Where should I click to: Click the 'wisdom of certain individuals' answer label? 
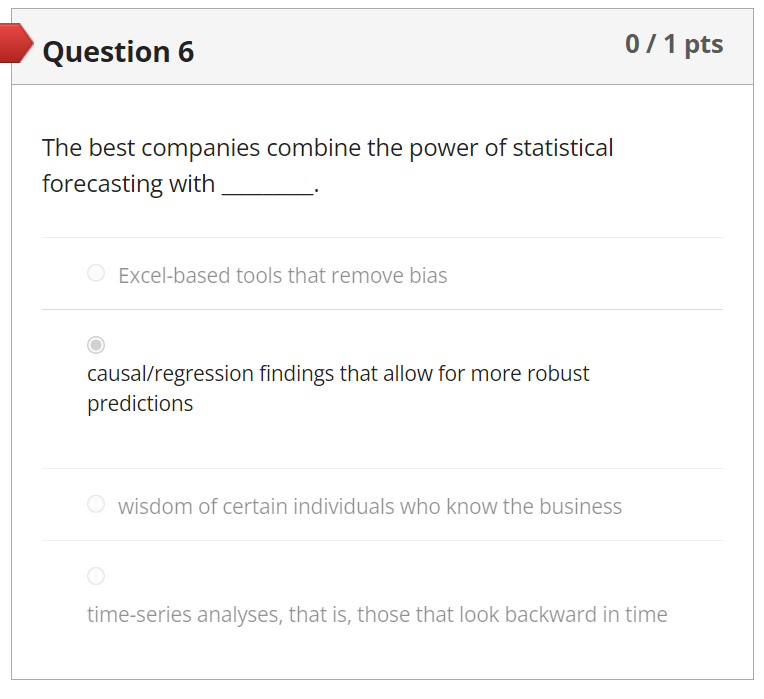369,507
